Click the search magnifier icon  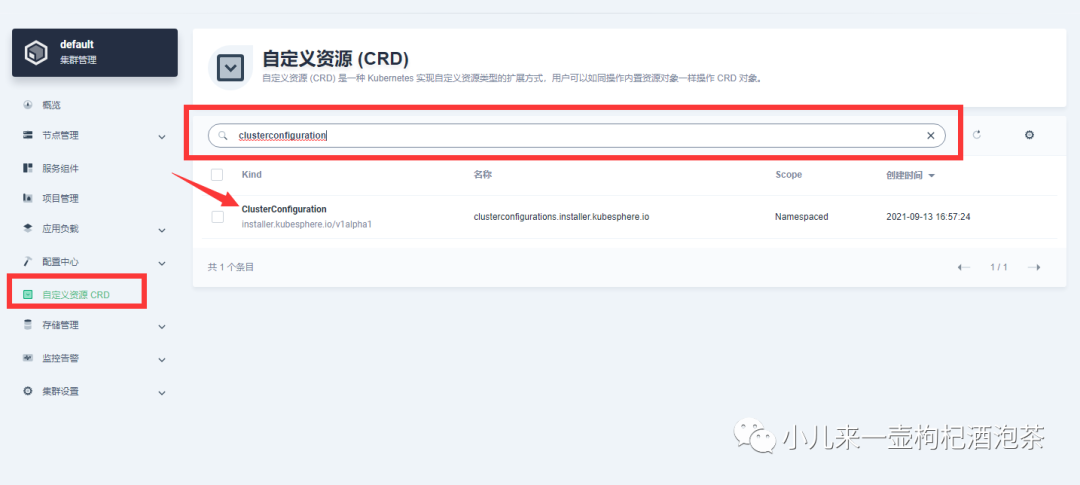[222, 136]
